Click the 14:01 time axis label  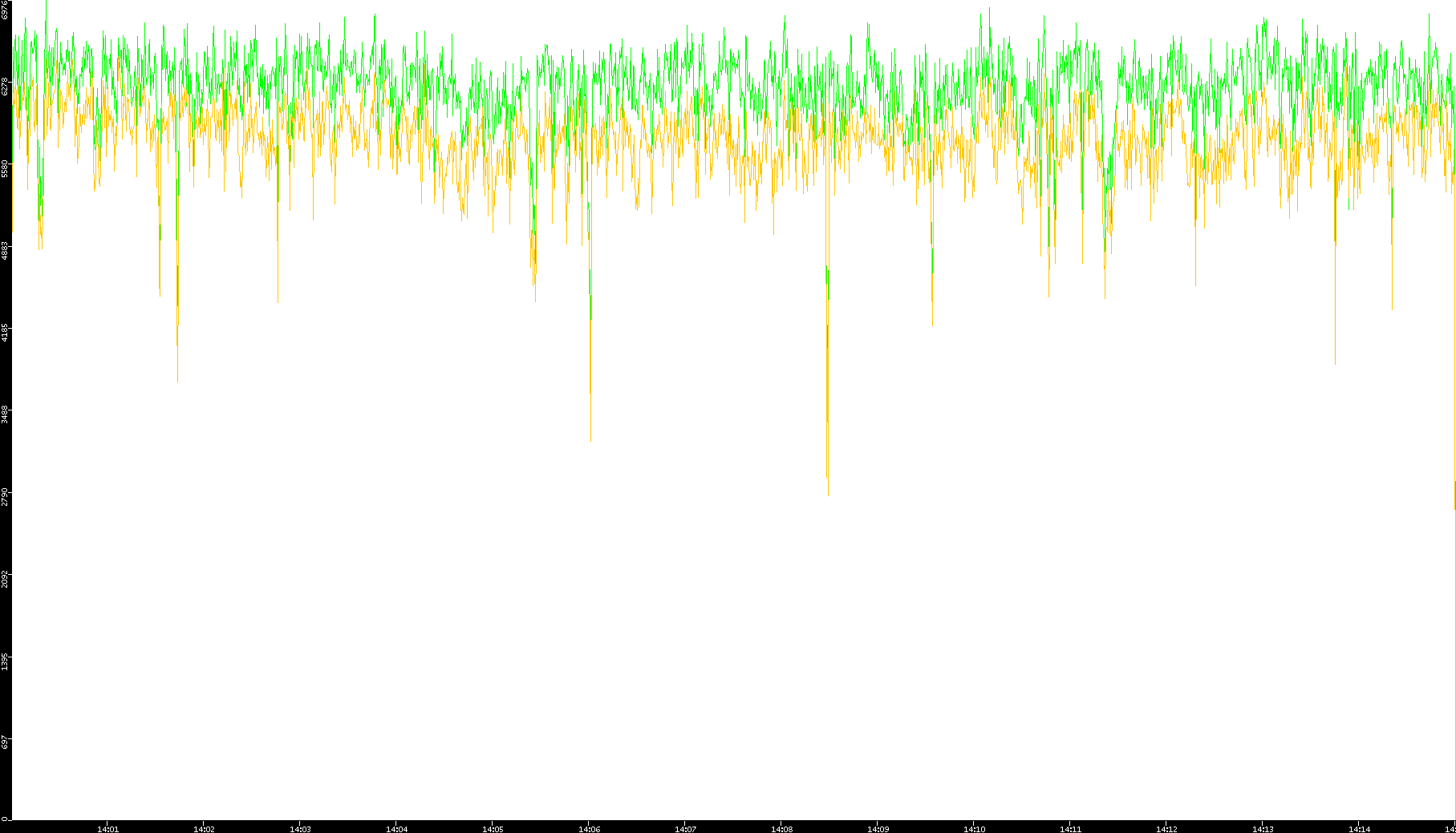[107, 829]
